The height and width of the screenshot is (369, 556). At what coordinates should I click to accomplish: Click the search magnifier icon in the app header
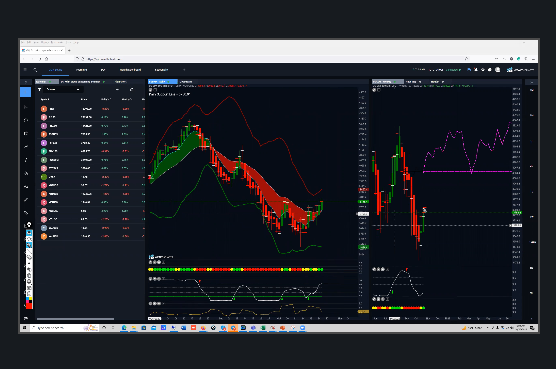[x=35, y=69]
